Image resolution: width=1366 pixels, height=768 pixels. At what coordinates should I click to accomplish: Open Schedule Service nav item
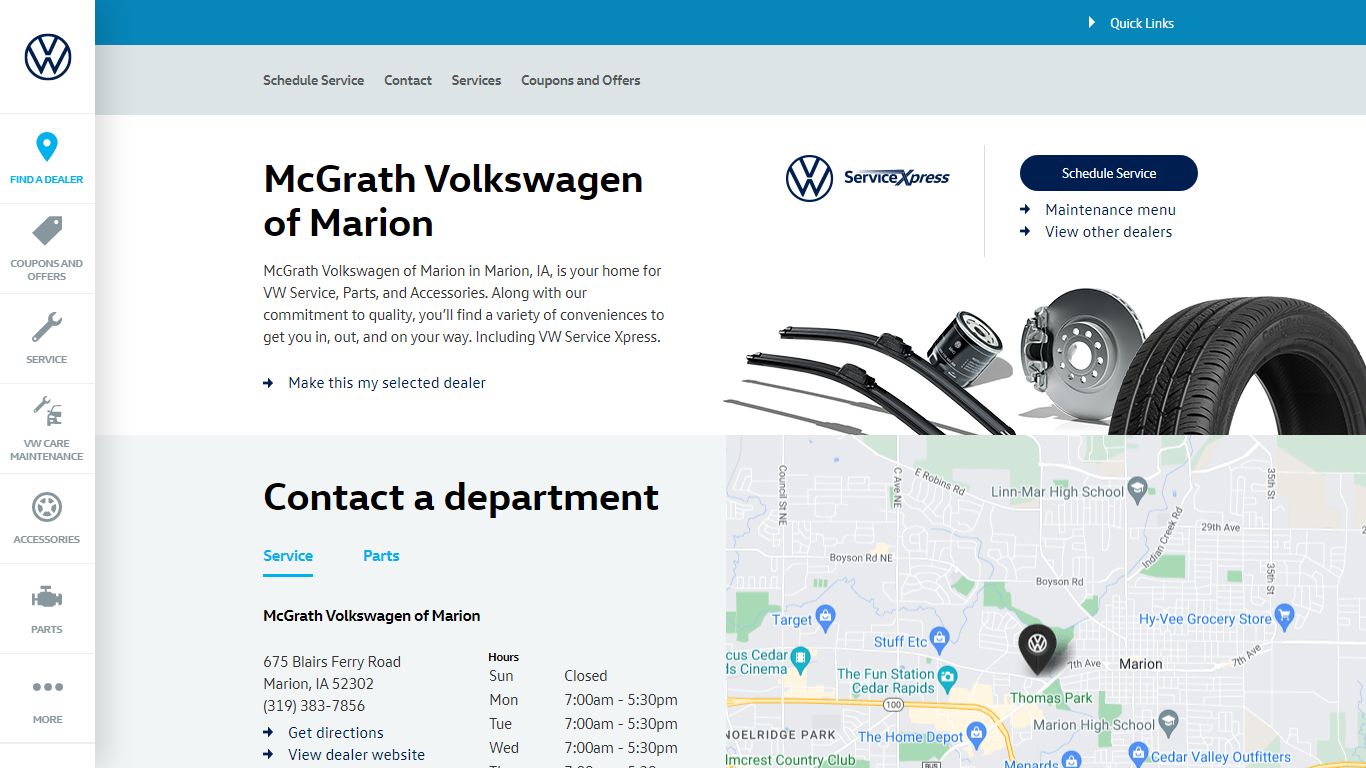pos(313,80)
